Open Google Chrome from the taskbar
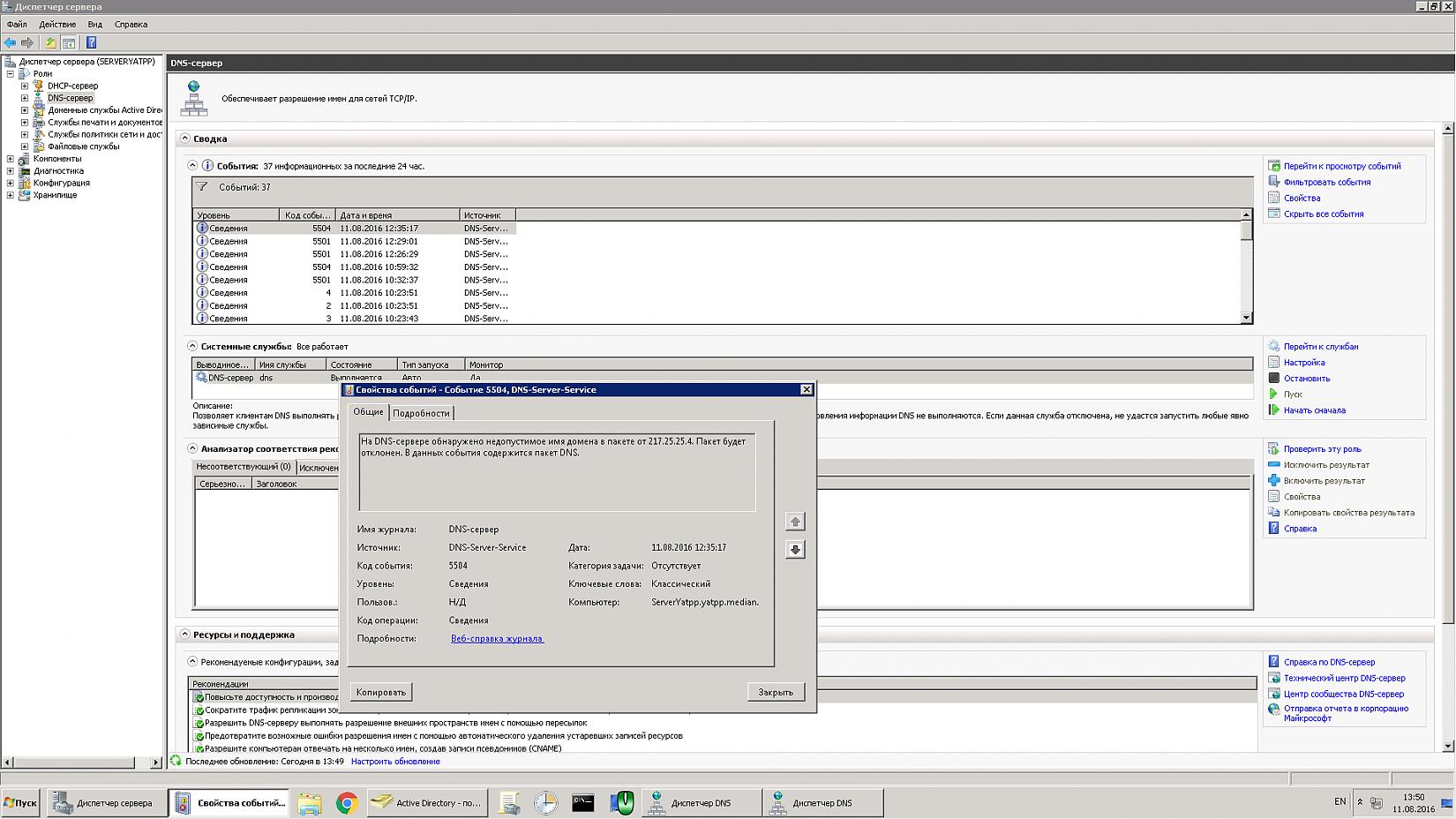 [346, 803]
